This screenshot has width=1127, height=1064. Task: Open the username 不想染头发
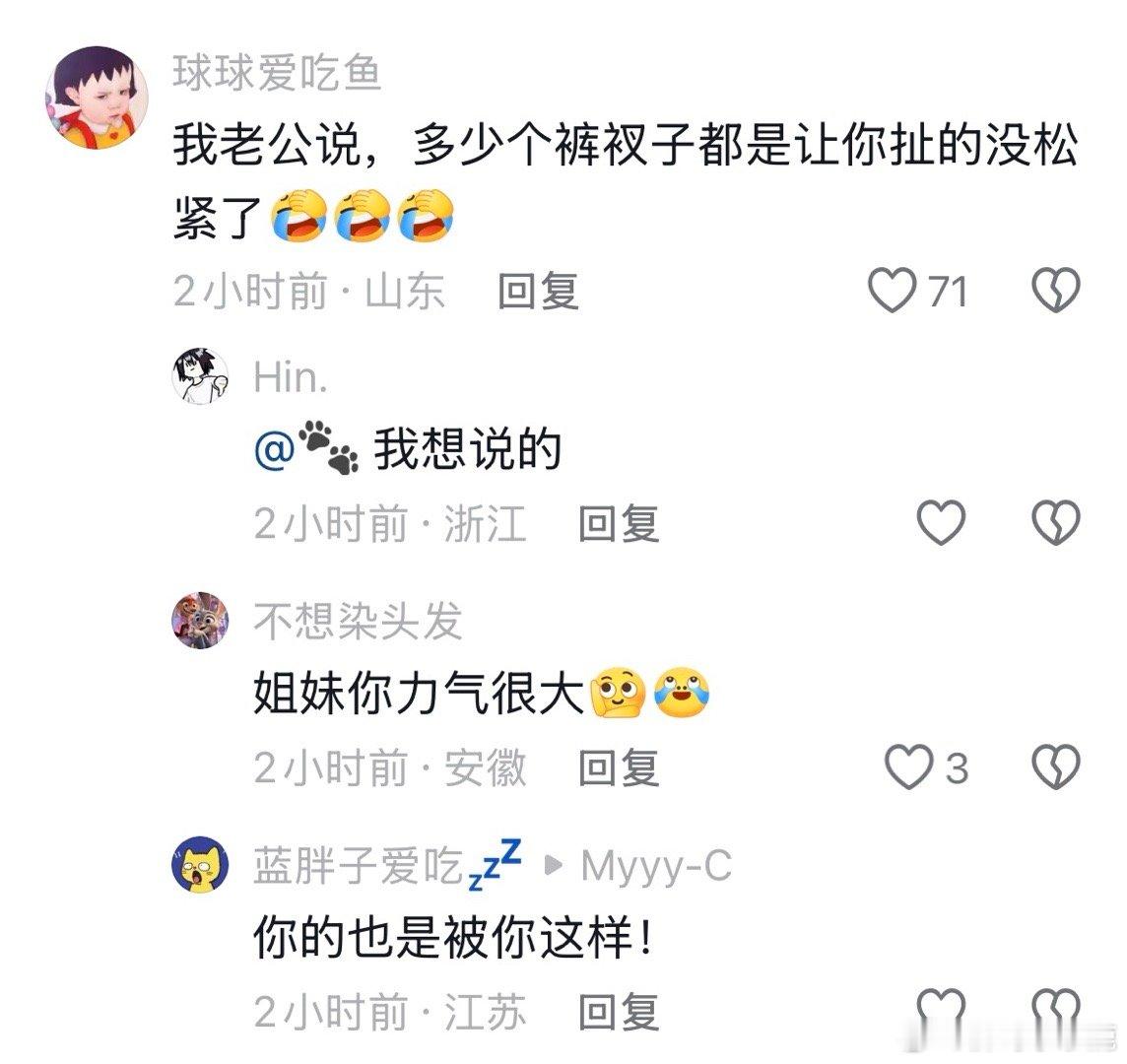358,621
